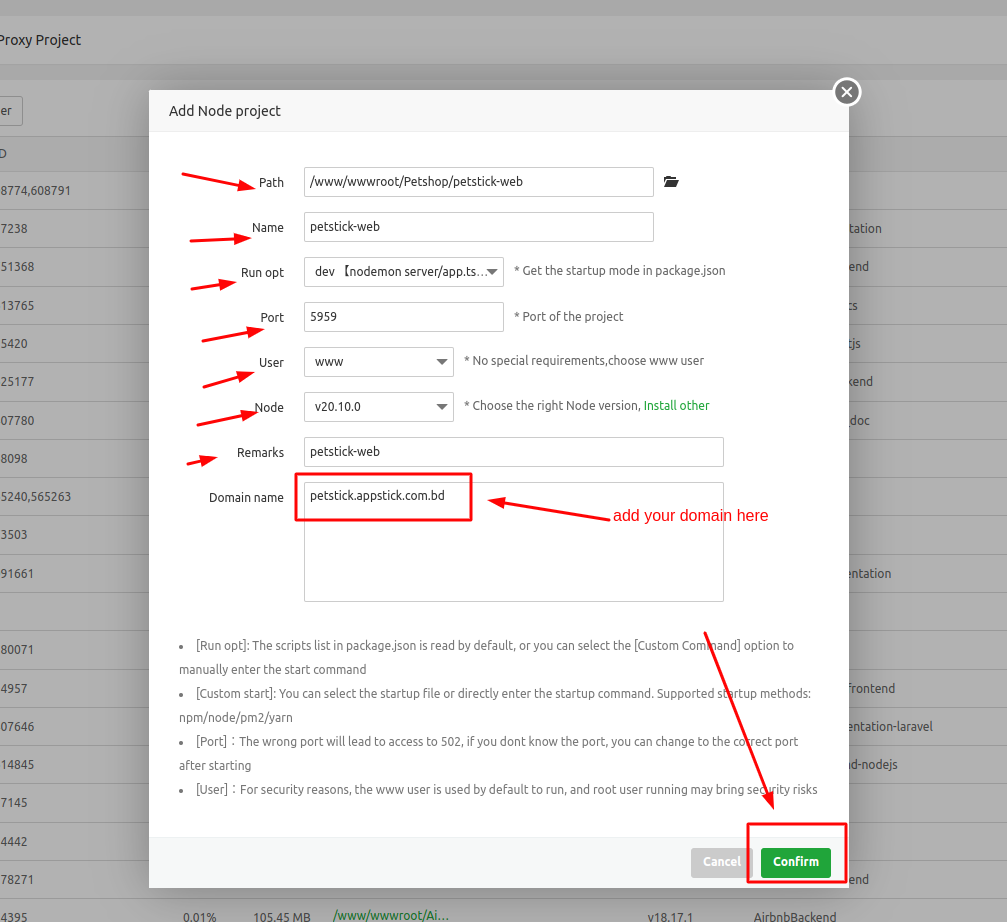Close the Add Node project dialog
Viewport: 1007px width, 922px height.
click(x=847, y=92)
